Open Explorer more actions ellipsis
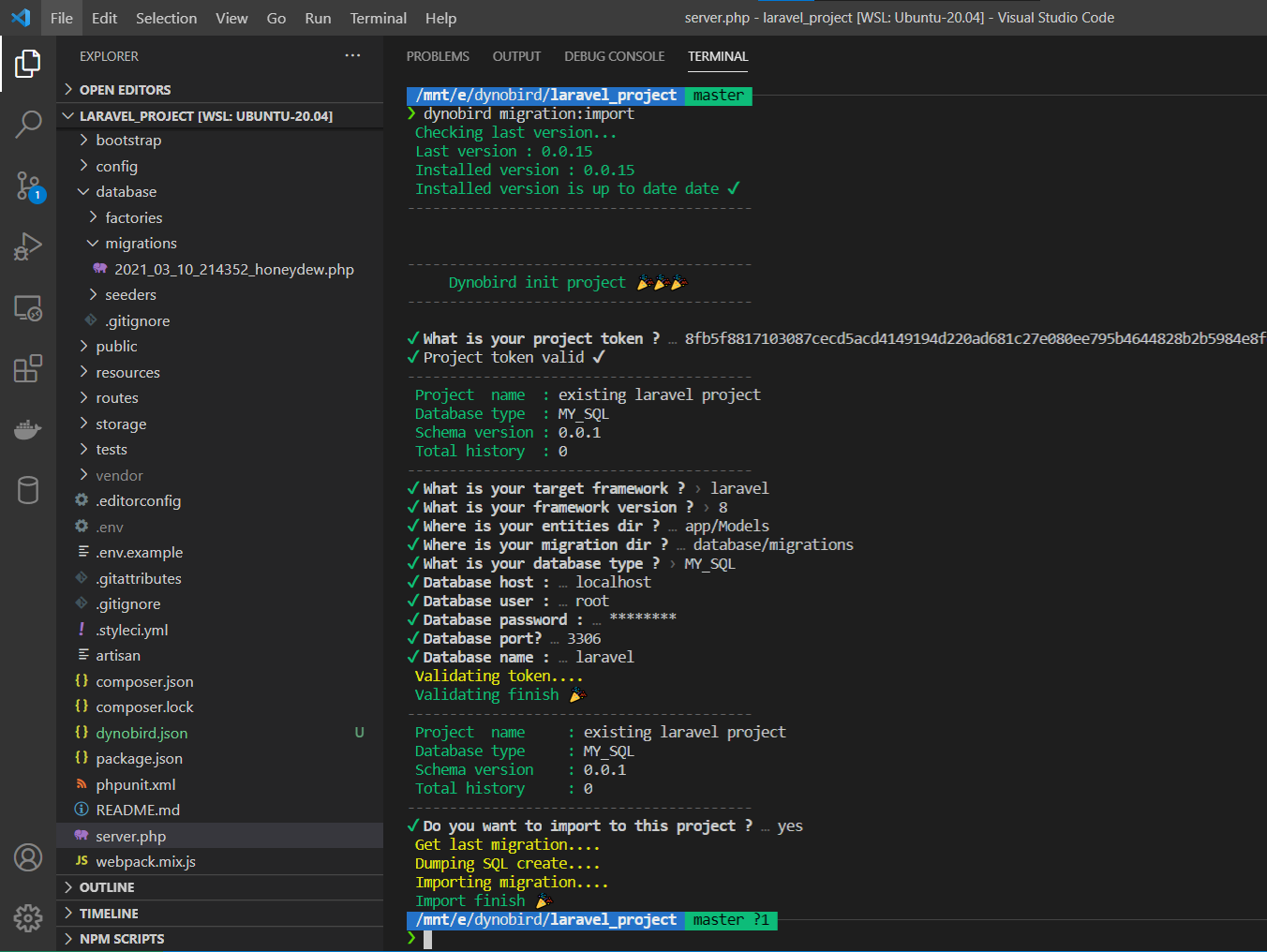Image resolution: width=1267 pixels, height=952 pixels. click(x=352, y=56)
